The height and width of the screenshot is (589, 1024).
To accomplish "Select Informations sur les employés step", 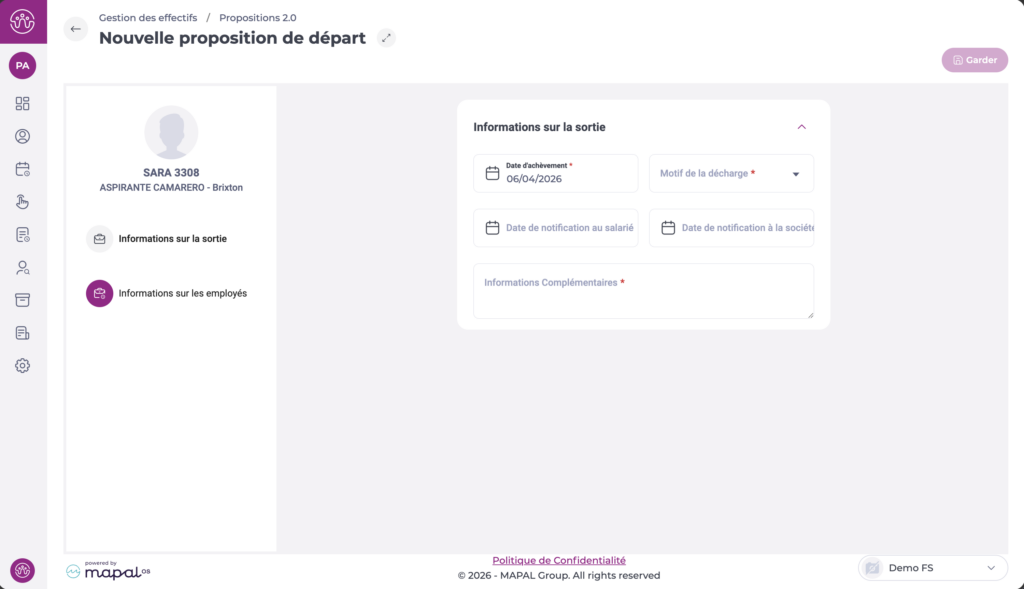I will (x=182, y=293).
